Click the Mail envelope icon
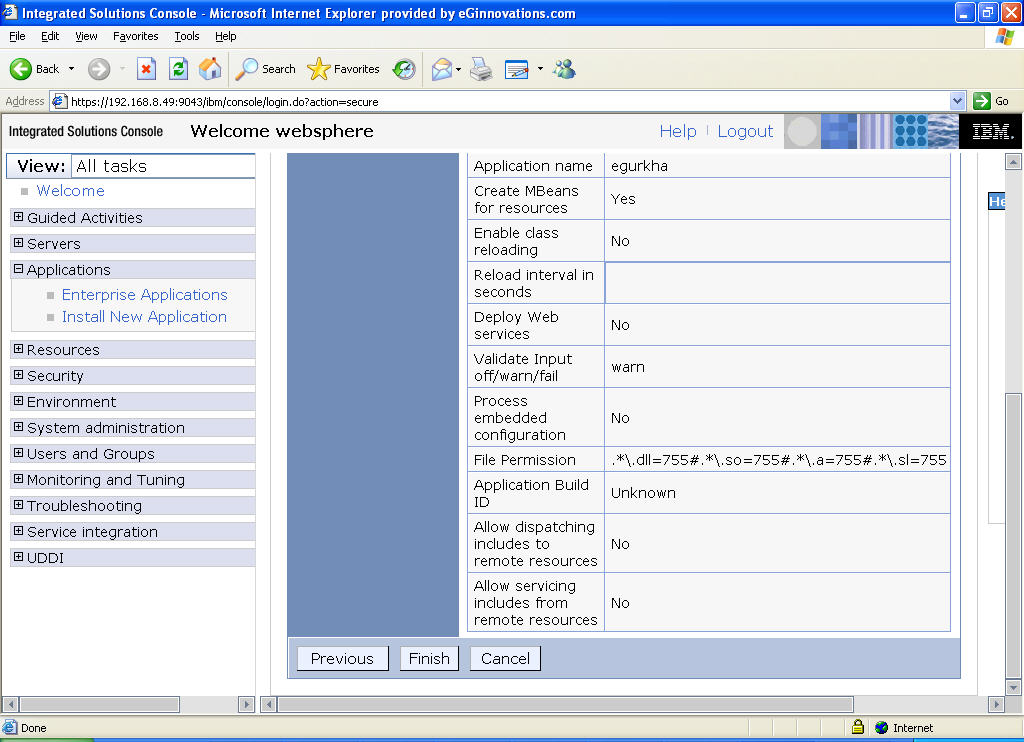 [x=442, y=69]
